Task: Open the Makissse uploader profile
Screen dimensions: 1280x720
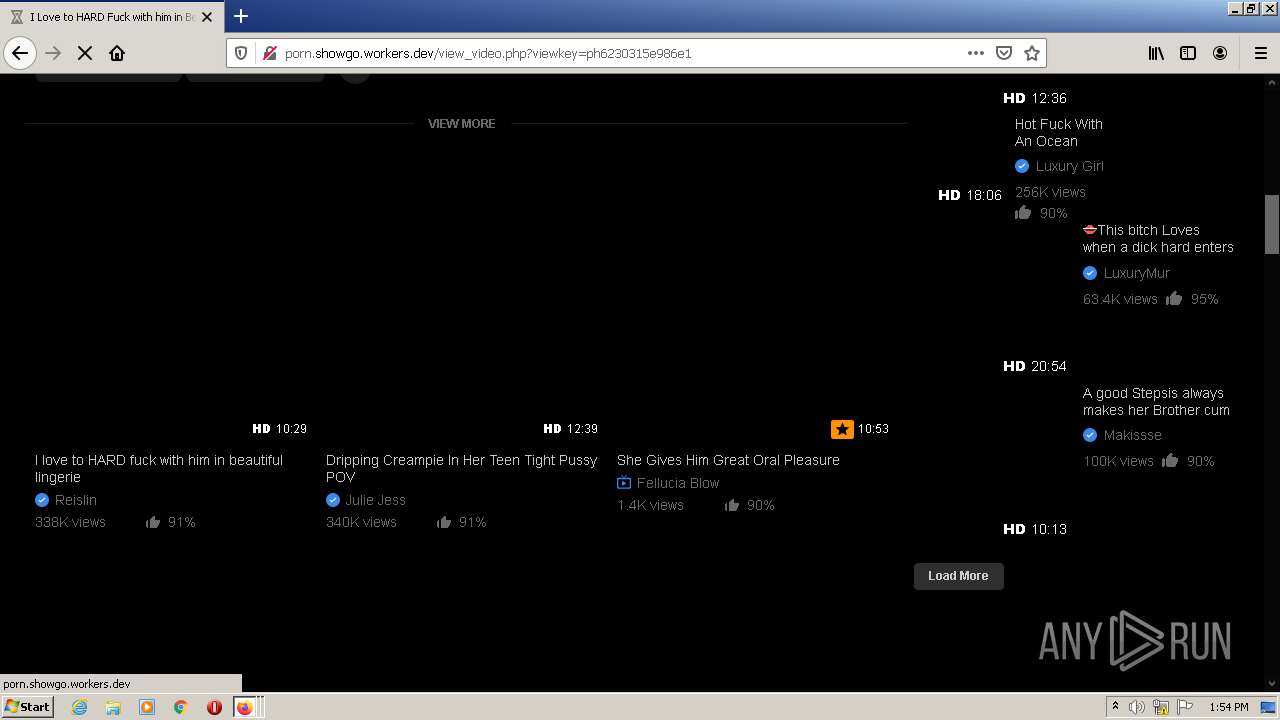Action: 1132,435
